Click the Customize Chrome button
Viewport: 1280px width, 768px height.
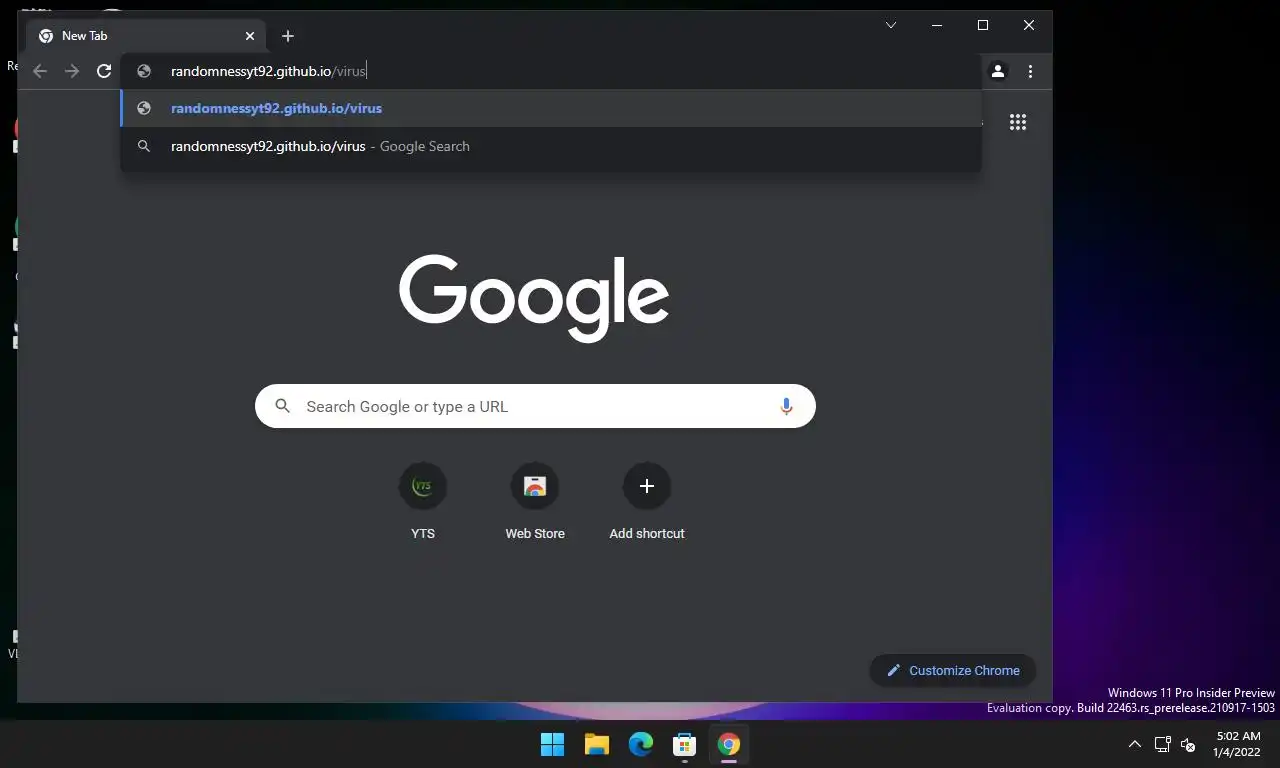[x=953, y=670]
